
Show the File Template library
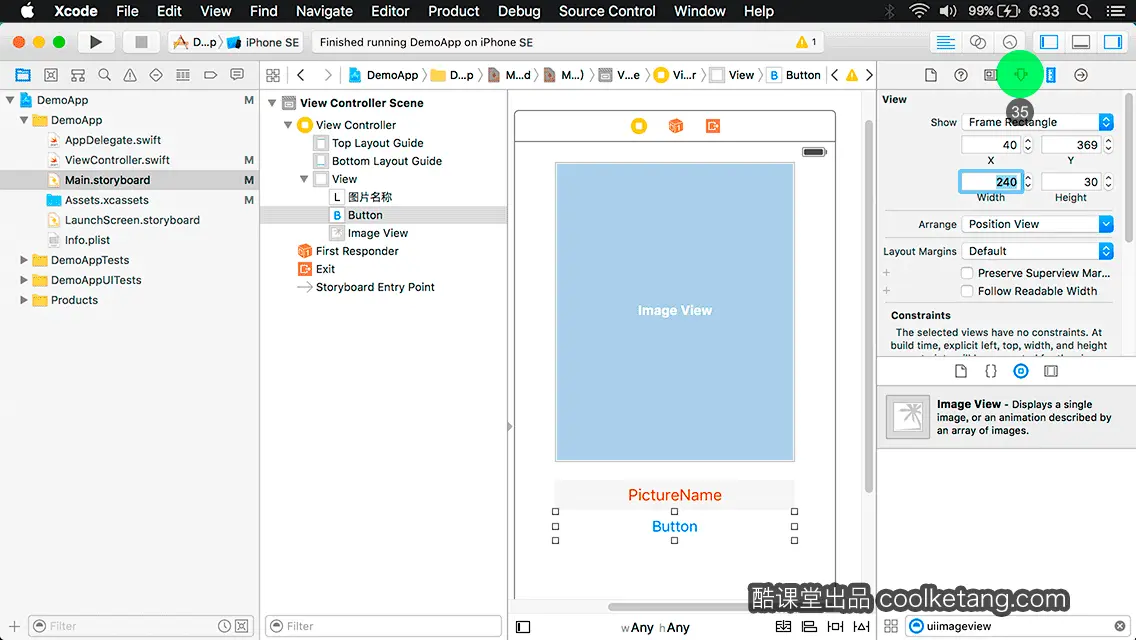coord(961,371)
